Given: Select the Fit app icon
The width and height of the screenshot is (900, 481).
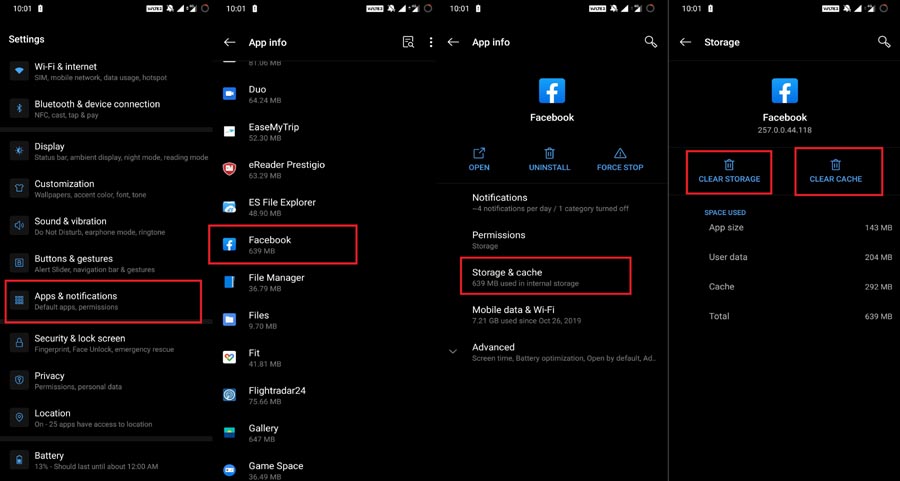Looking at the screenshot, I should click(x=230, y=357).
